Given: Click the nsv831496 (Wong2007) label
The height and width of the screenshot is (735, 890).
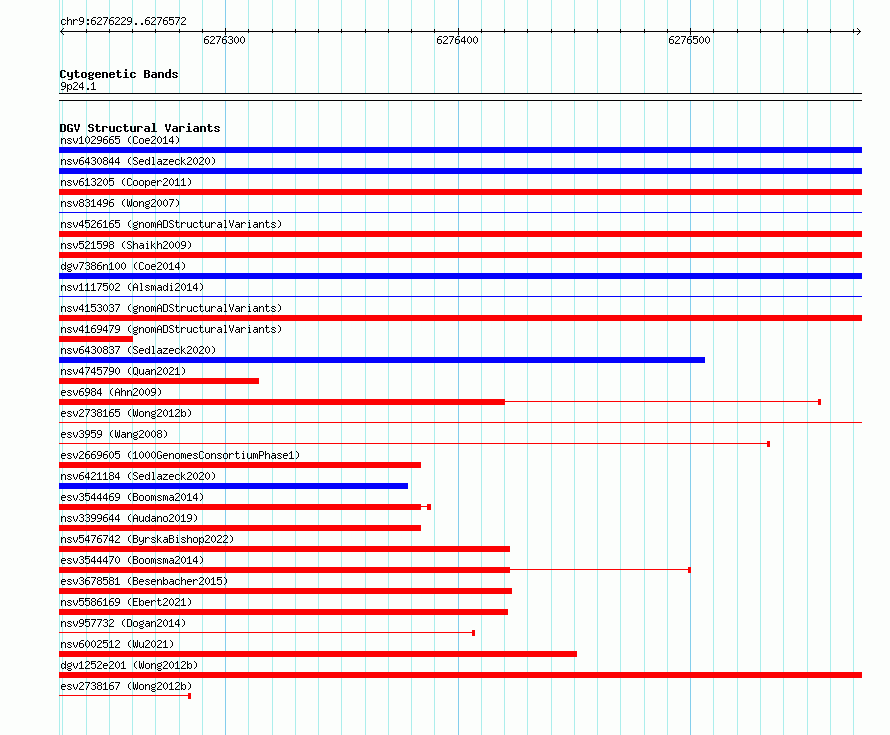Looking at the screenshot, I should [x=120, y=203].
